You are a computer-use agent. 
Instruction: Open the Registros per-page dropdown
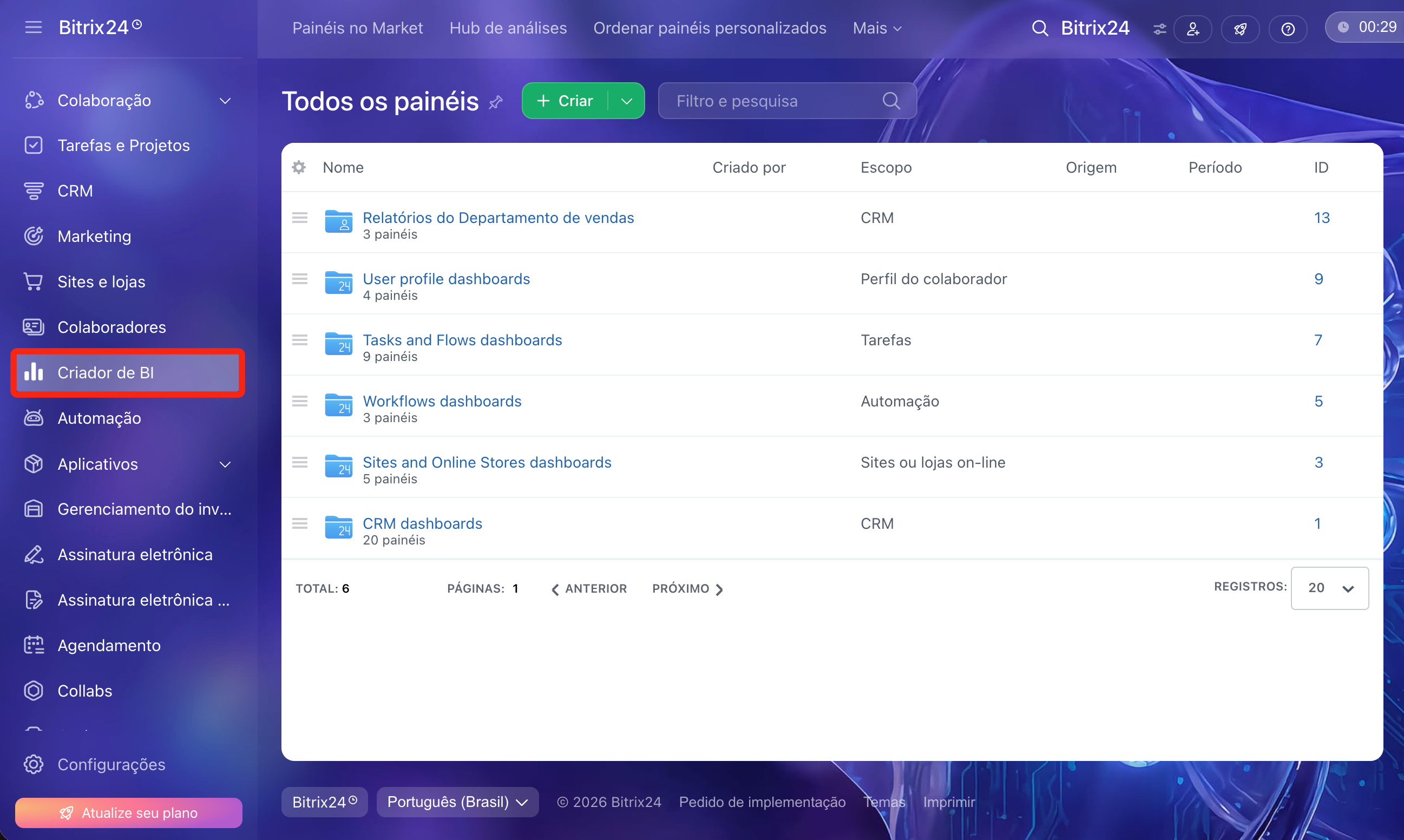tap(1329, 588)
